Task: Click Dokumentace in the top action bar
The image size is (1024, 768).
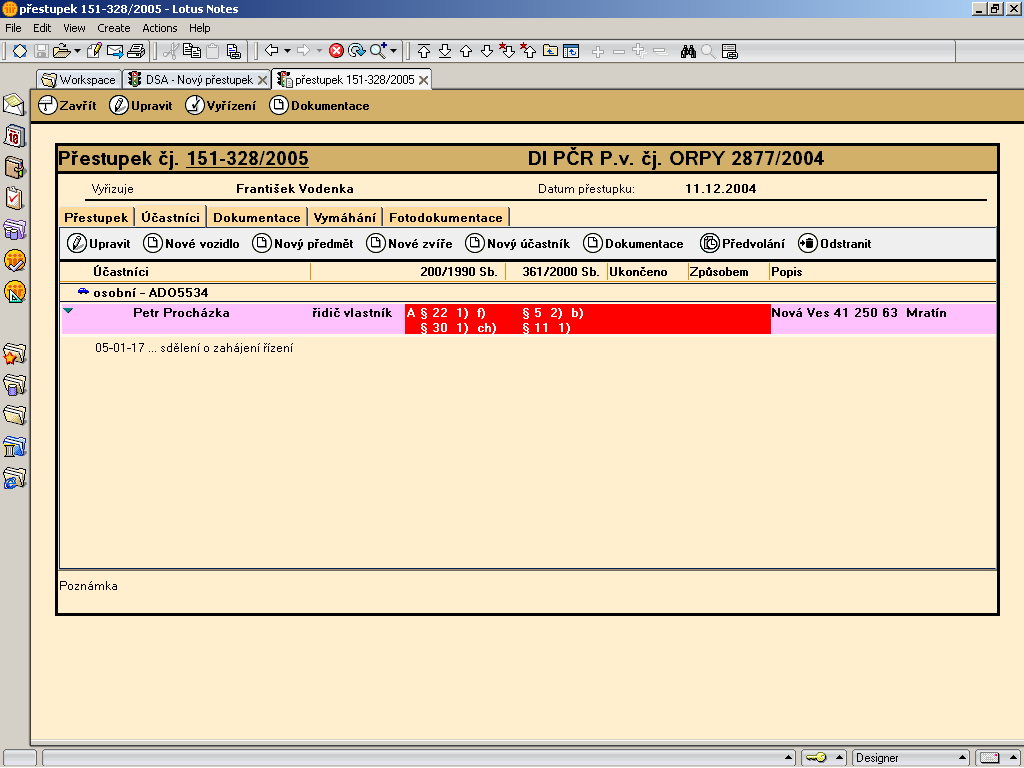Action: (x=319, y=105)
